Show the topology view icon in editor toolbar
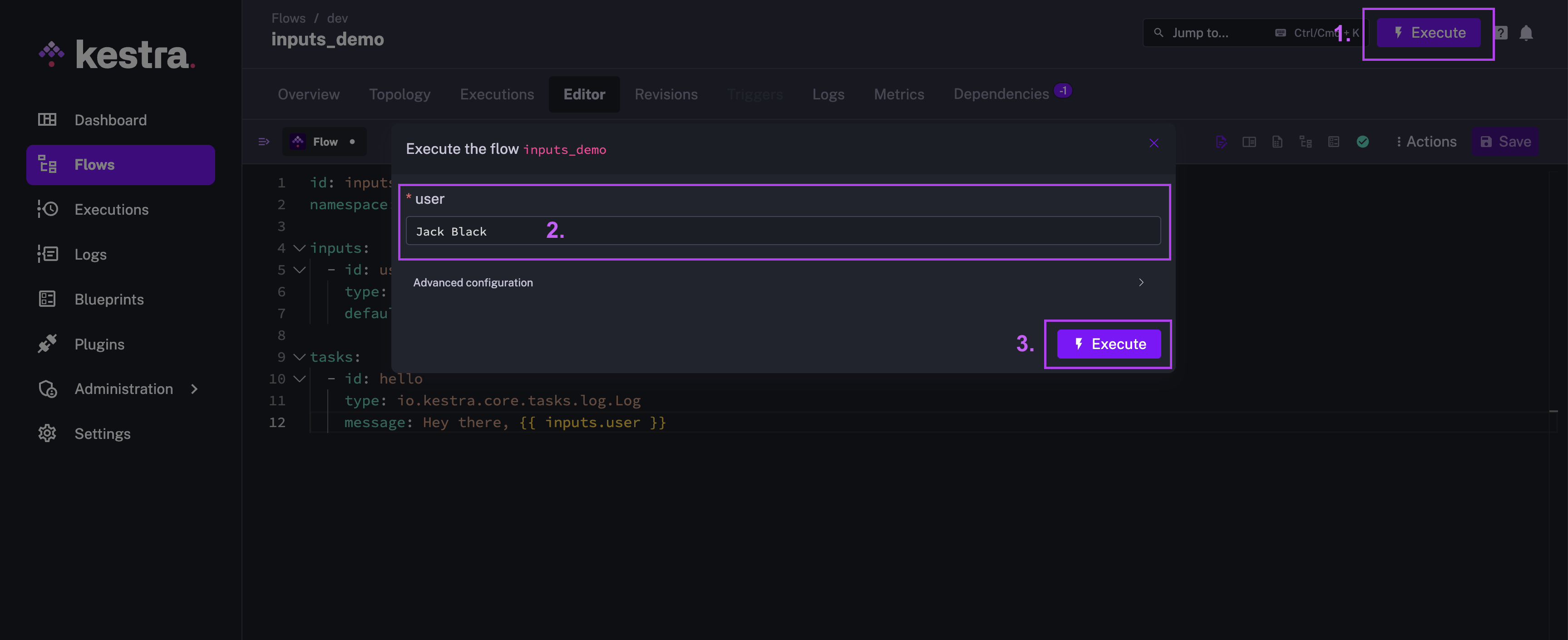Screen dimensions: 1568x640 click(x=1305, y=142)
